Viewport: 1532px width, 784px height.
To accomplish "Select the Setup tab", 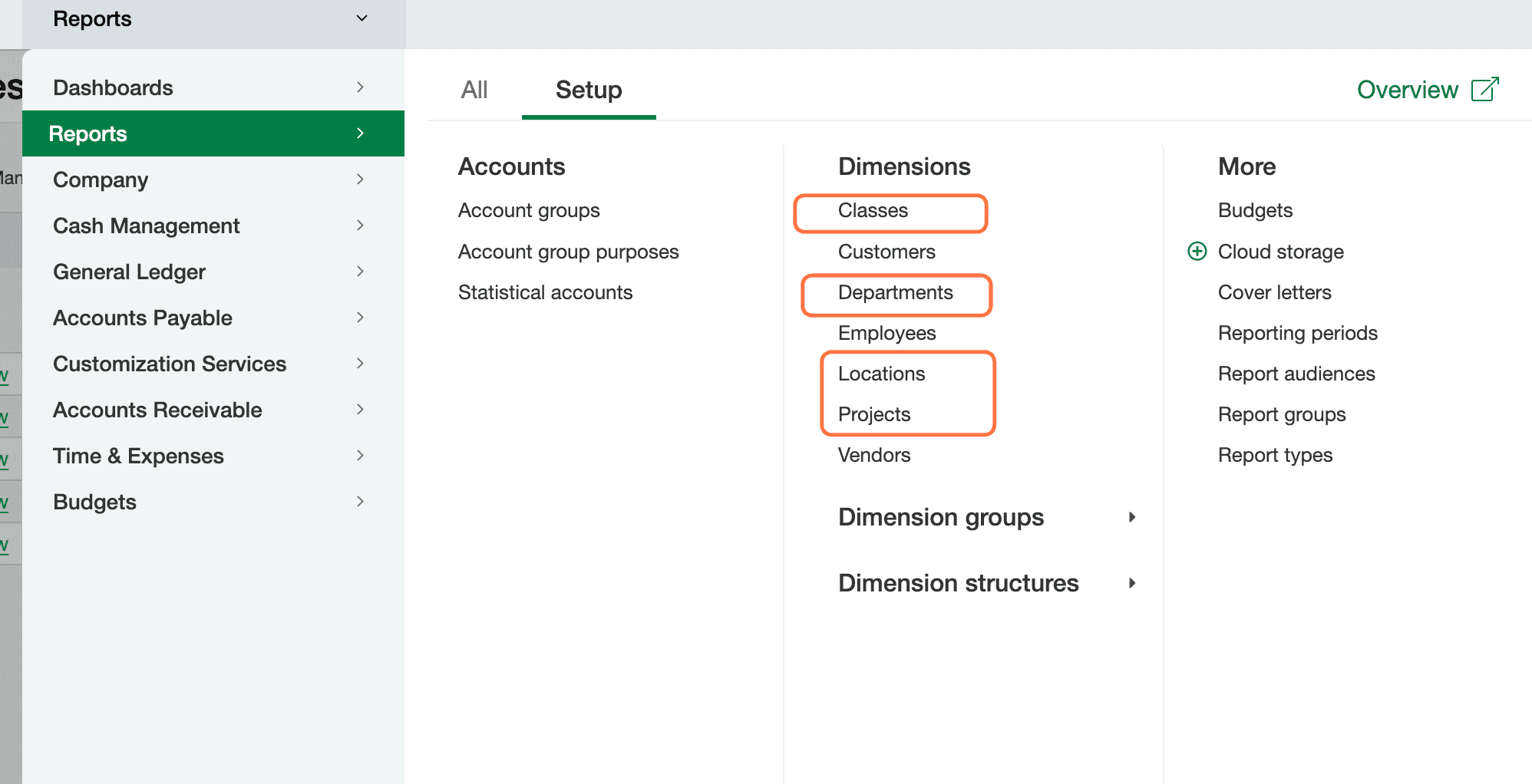I will pyautogui.click(x=589, y=90).
